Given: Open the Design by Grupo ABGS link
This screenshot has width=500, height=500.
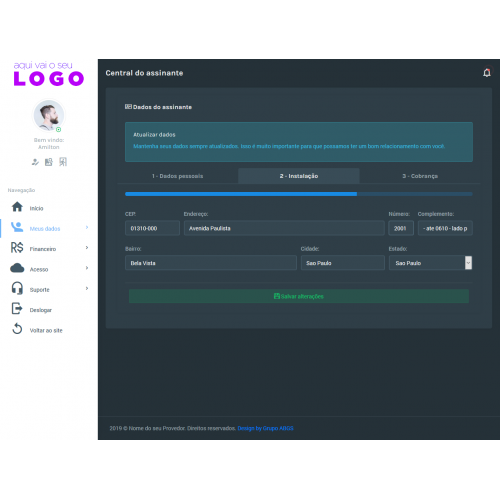Looking at the screenshot, I should coord(265,428).
